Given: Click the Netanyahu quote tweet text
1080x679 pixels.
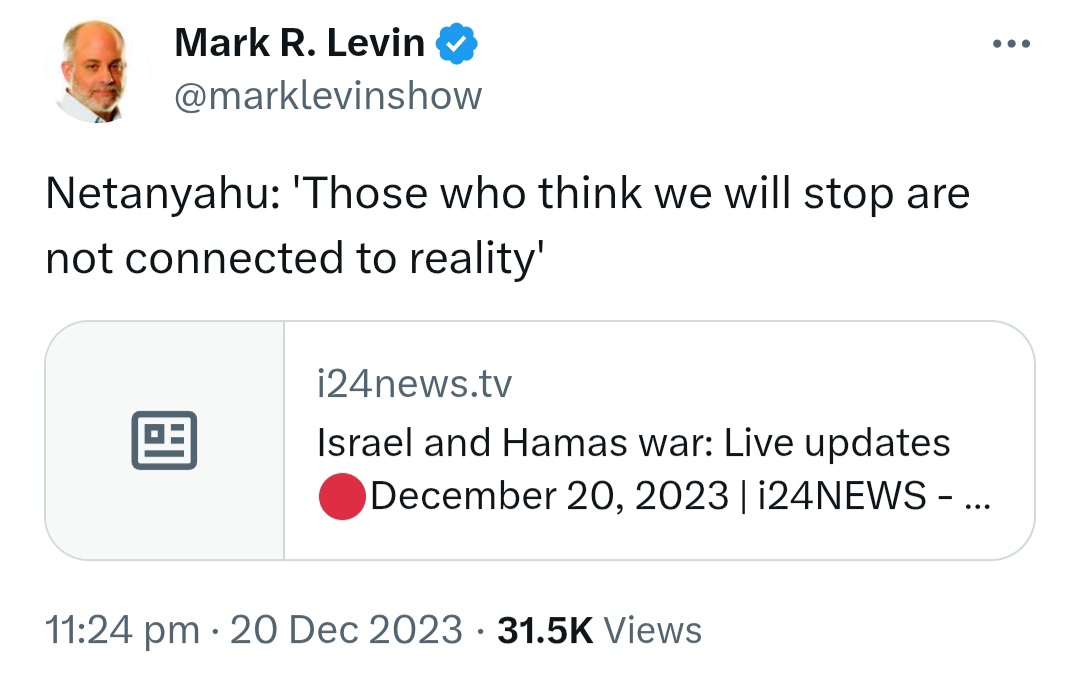Looking at the screenshot, I should click(508, 226).
